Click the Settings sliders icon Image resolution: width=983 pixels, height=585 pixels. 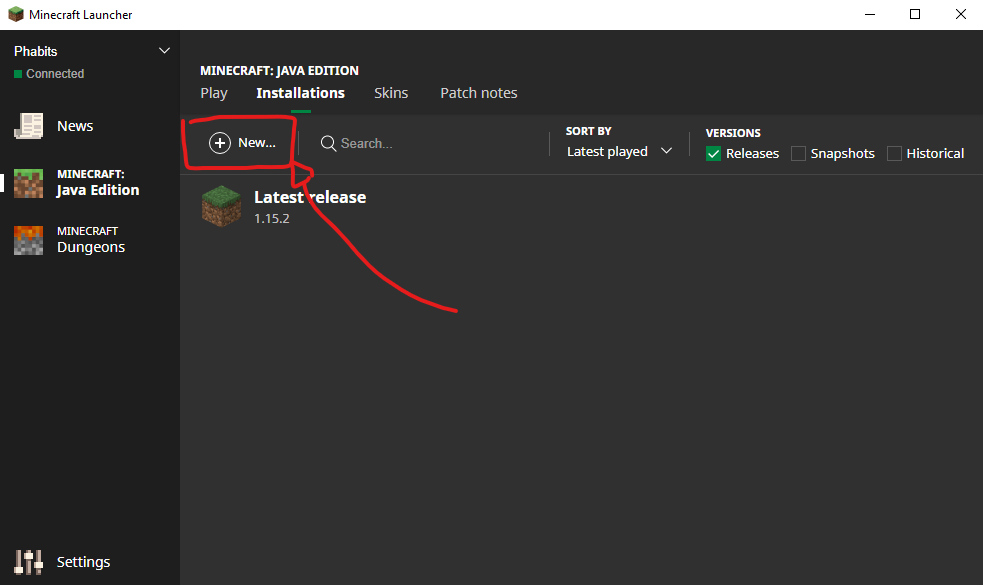(28, 562)
